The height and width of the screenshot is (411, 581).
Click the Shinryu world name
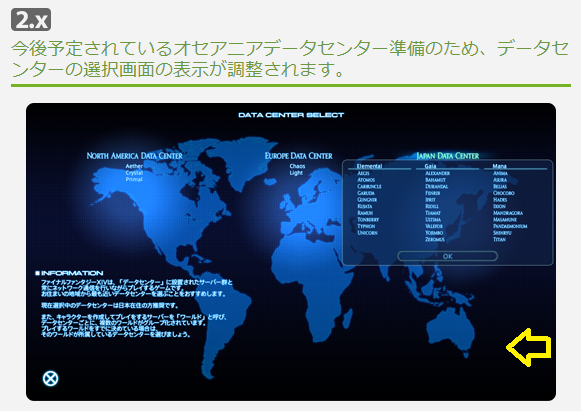502,233
